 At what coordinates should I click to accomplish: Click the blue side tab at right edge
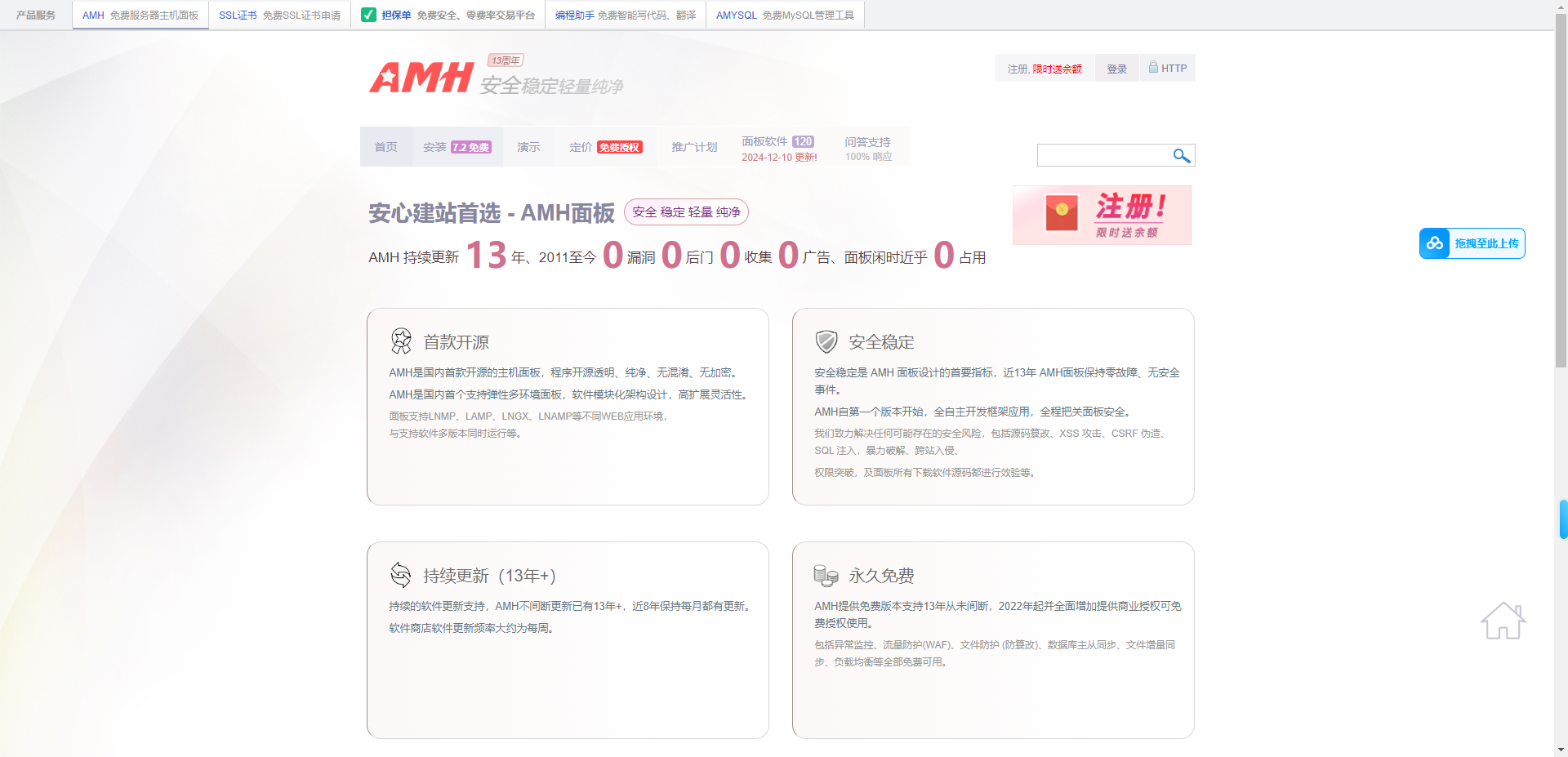pos(1563,519)
